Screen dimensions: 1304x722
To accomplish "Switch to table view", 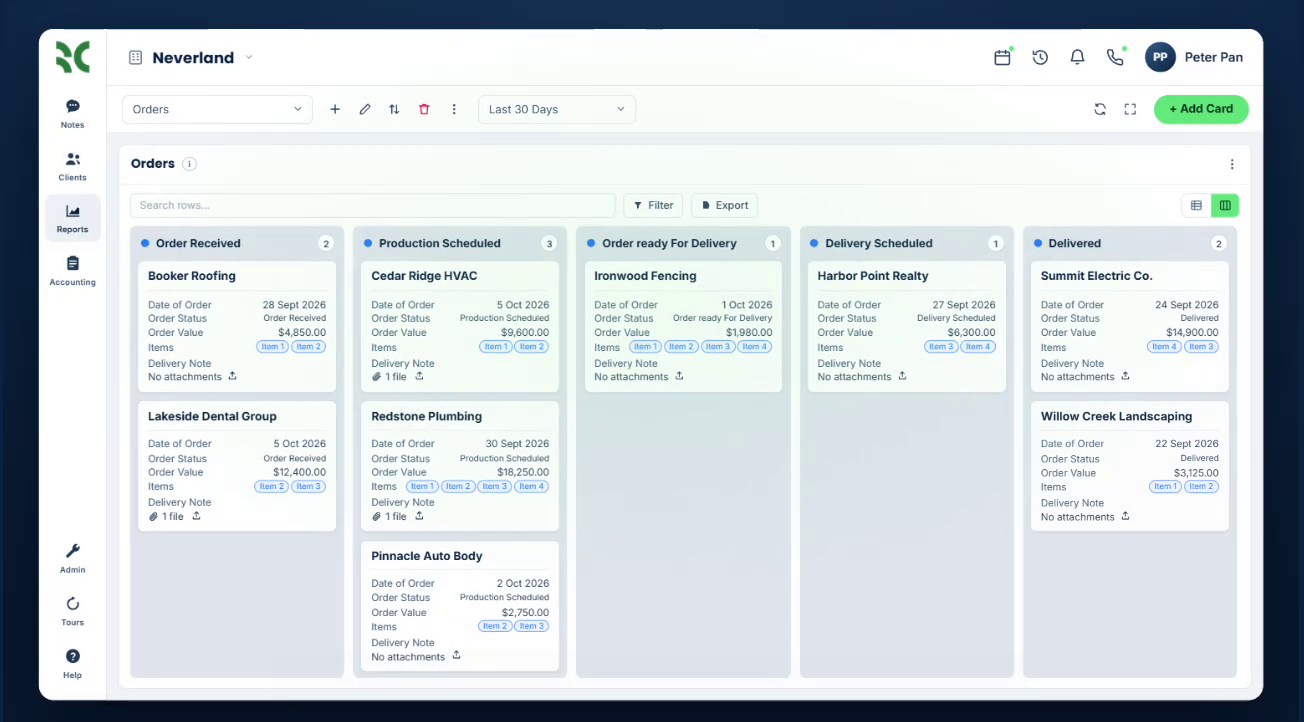I will (x=1196, y=205).
